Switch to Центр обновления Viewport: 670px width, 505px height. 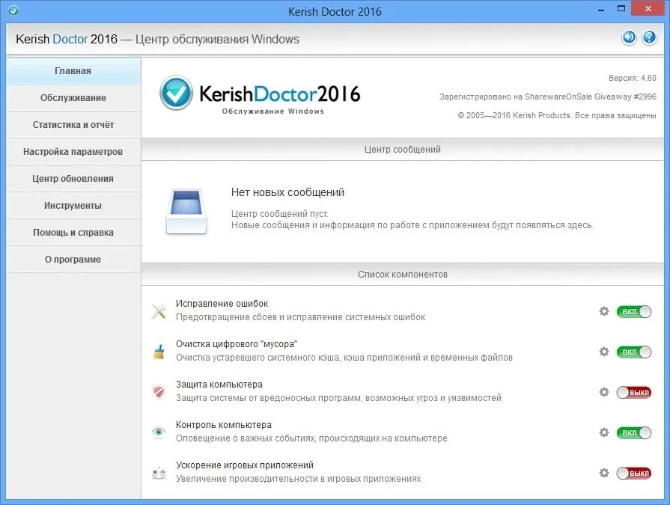[73, 179]
